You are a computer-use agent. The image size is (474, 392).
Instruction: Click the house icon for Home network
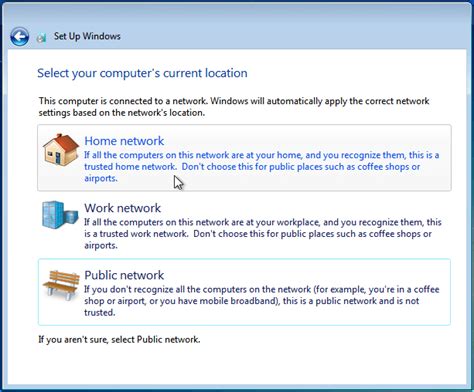[61, 150]
